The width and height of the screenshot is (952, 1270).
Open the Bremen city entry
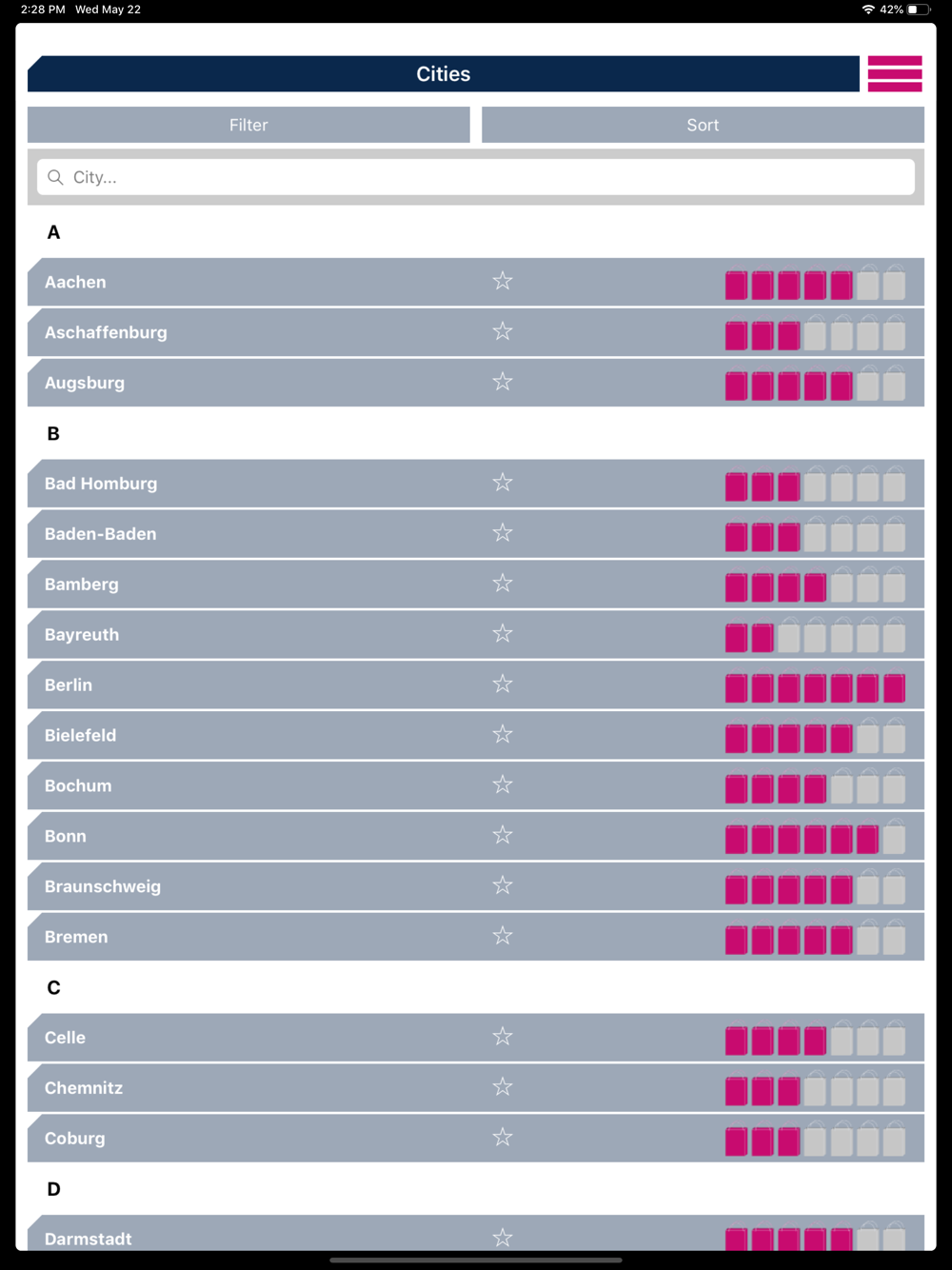click(76, 937)
